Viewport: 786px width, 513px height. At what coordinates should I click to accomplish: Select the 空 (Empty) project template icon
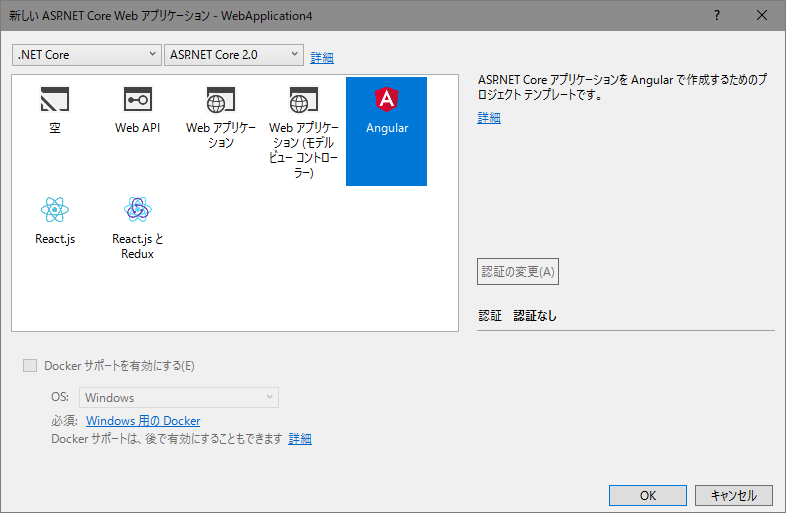55,99
